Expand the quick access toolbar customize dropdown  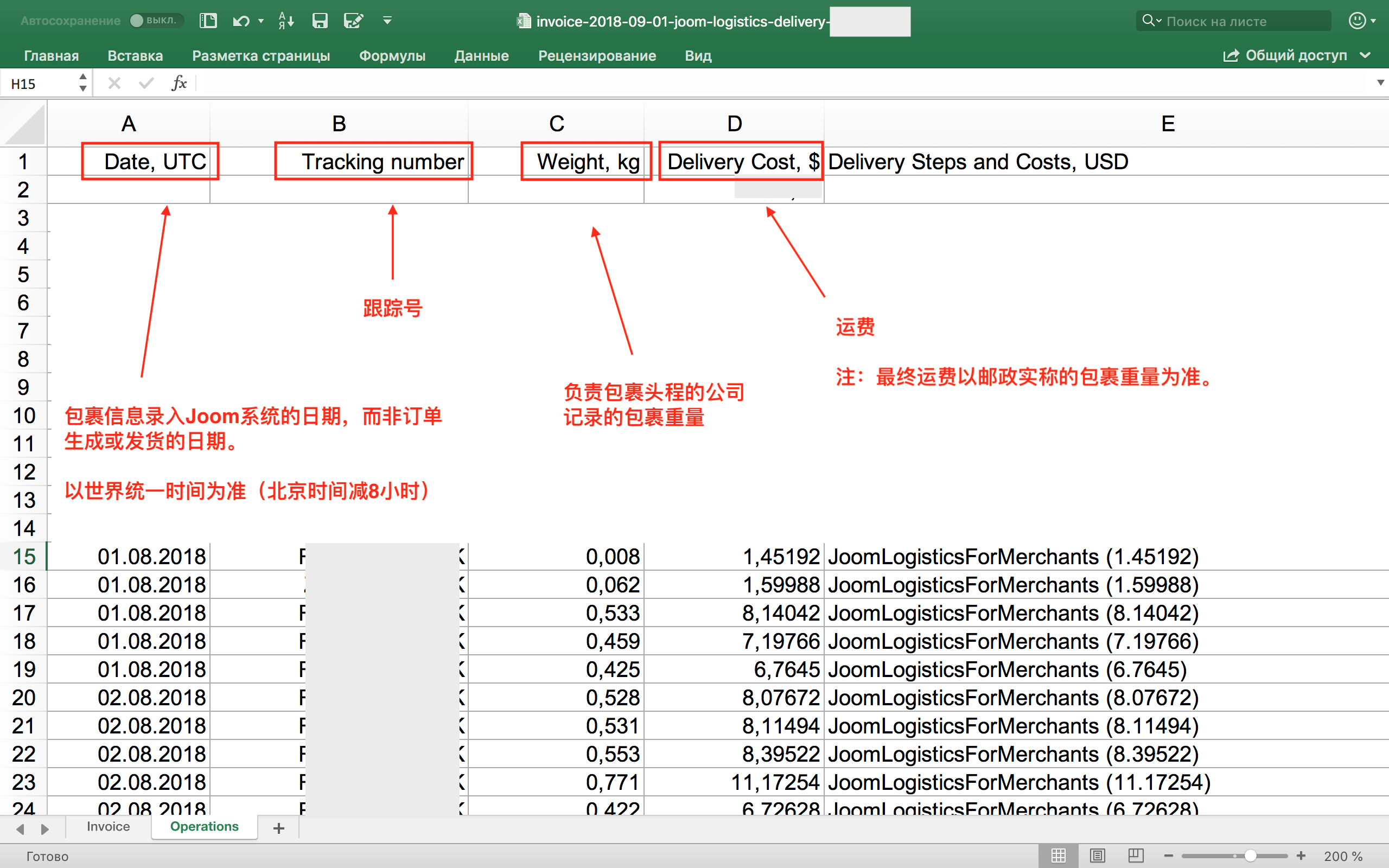tap(387, 21)
